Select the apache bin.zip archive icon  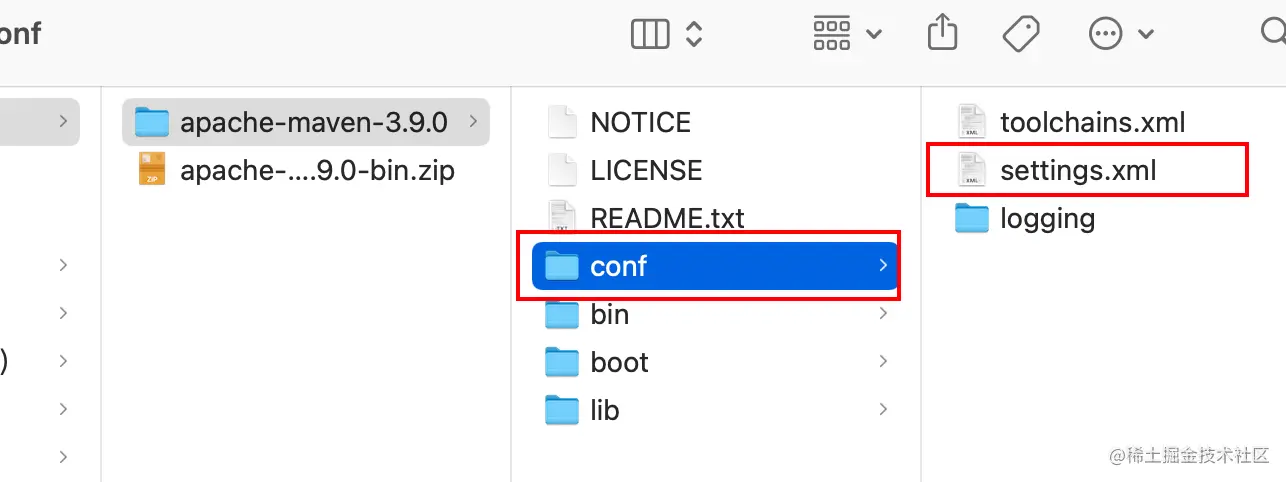152,170
